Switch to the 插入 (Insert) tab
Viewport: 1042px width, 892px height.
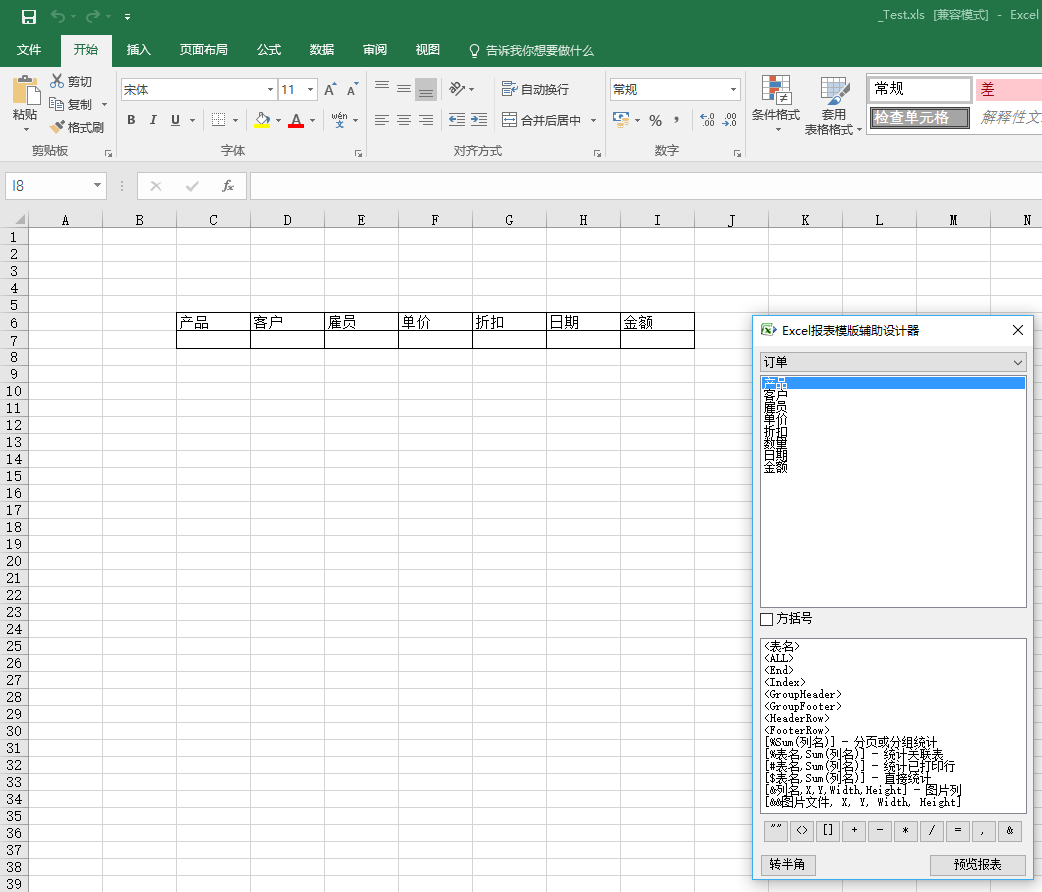point(138,50)
